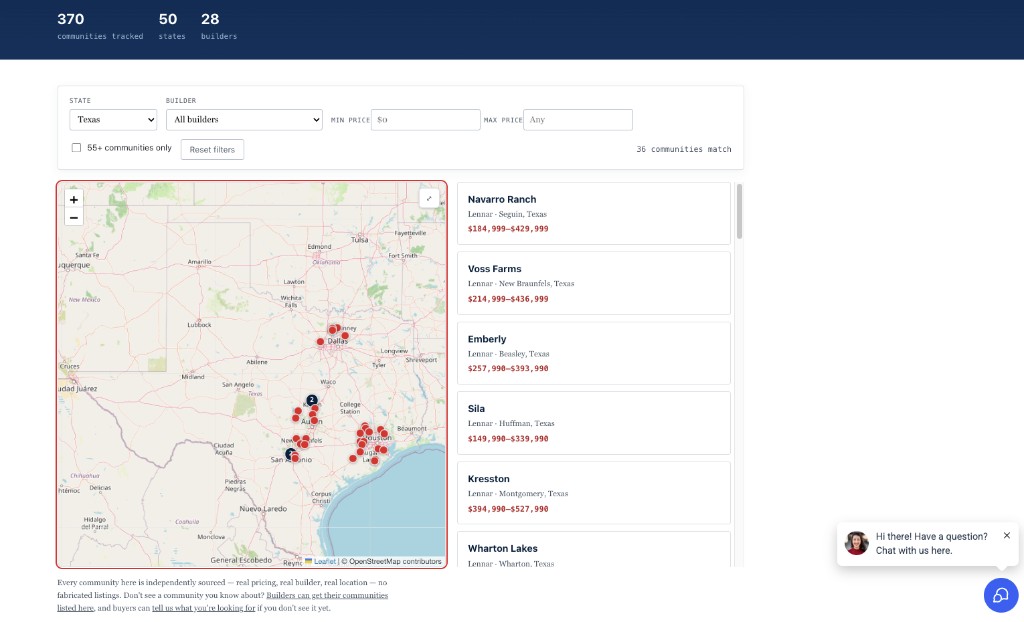Reset filters button
Viewport: 1024px width, 622px height.
point(212,150)
